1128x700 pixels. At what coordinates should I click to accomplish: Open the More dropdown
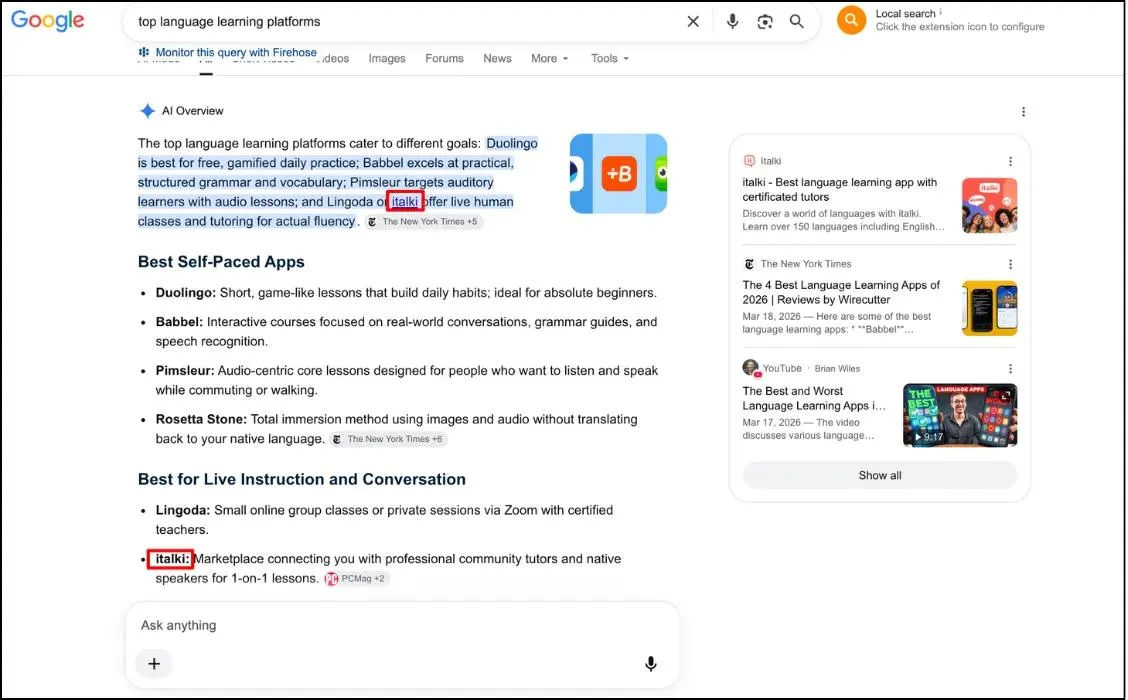click(x=550, y=58)
